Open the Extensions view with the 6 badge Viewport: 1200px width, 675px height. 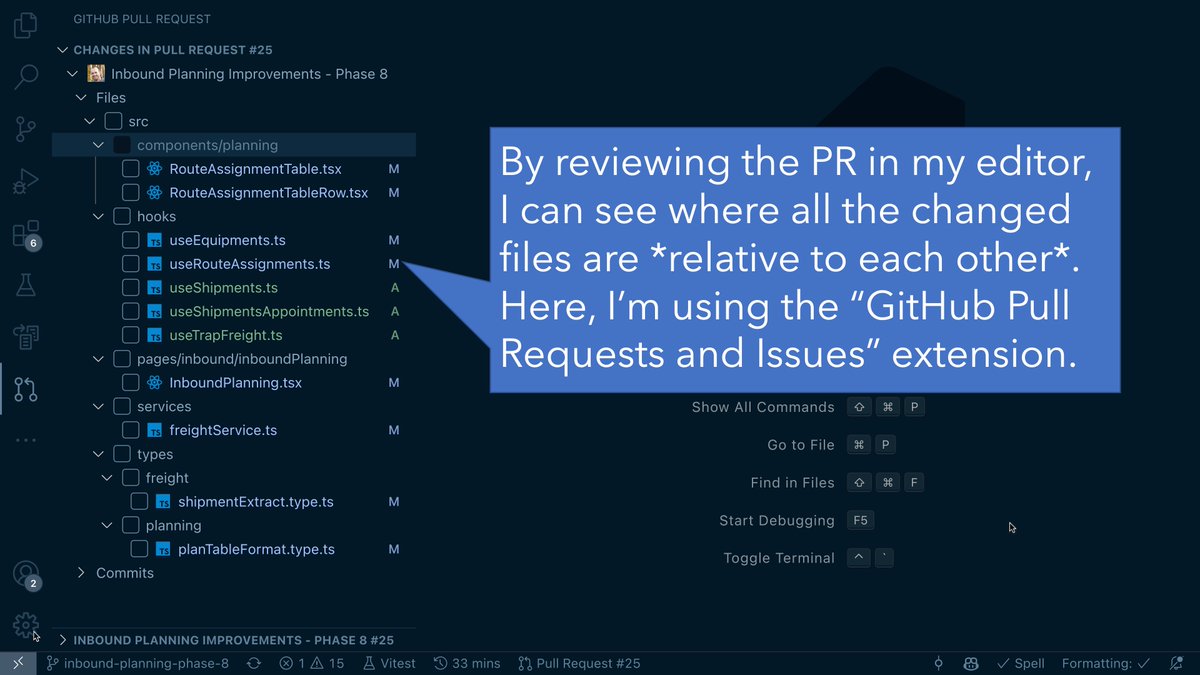pos(26,234)
